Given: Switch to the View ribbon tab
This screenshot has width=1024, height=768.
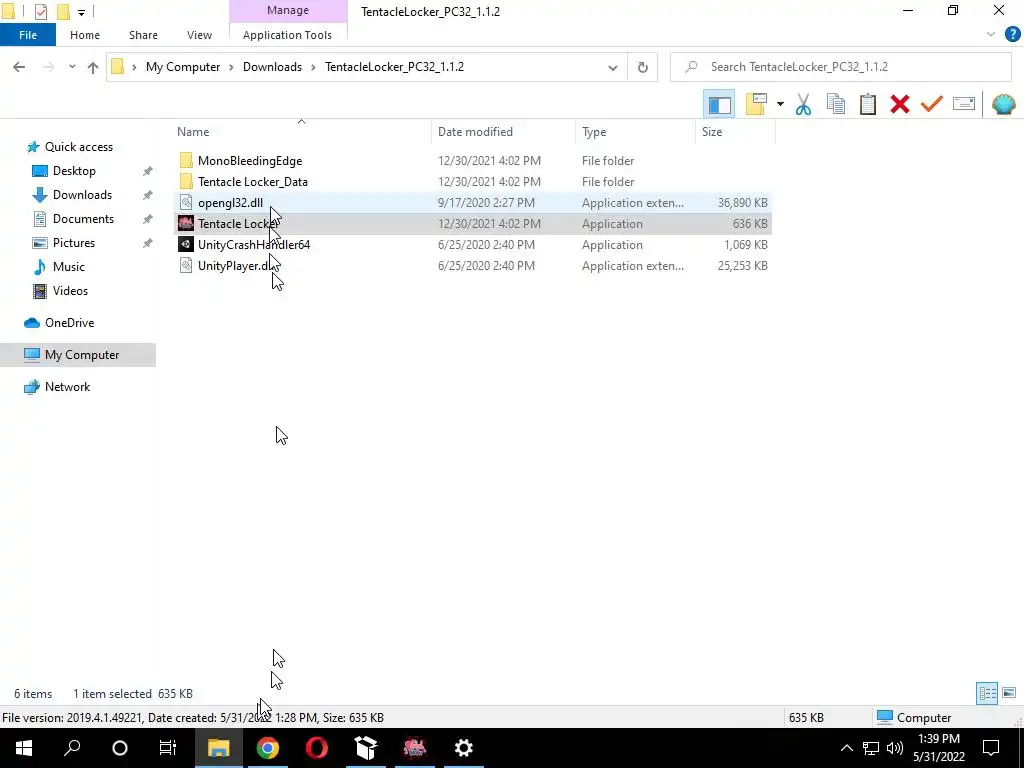Looking at the screenshot, I should (x=199, y=35).
